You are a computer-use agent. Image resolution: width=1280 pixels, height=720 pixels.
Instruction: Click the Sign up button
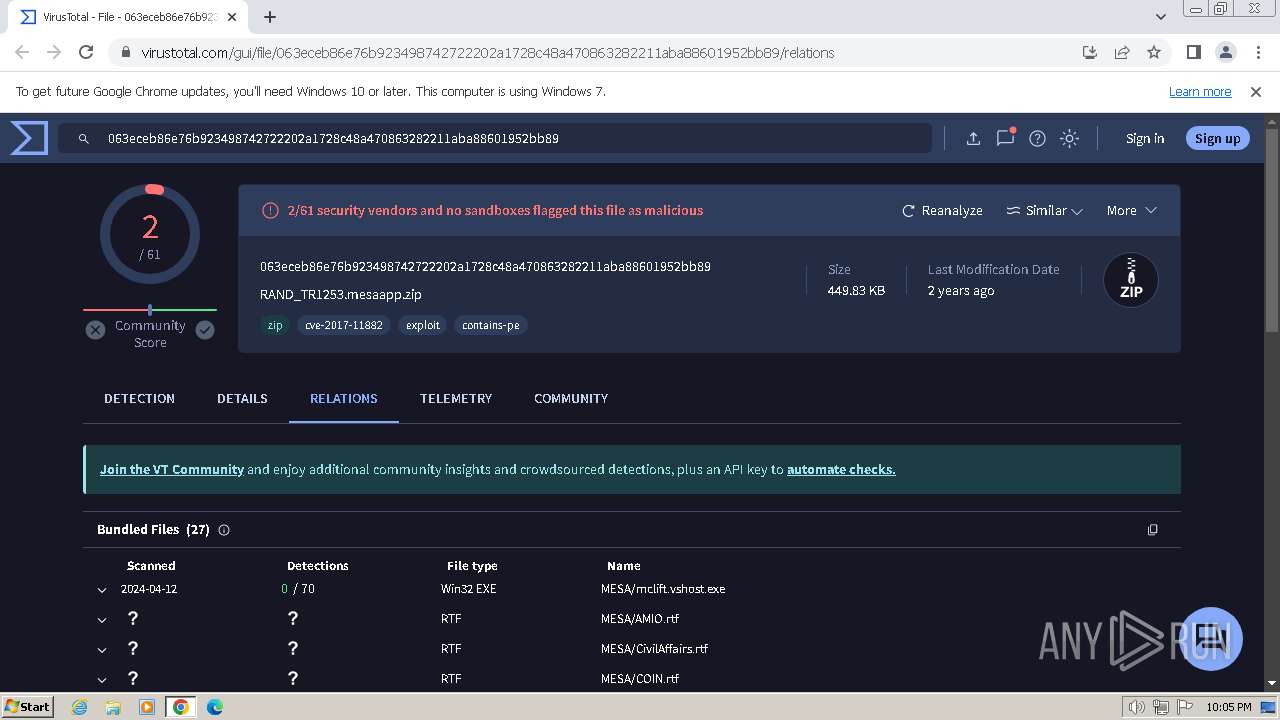tap(1217, 139)
